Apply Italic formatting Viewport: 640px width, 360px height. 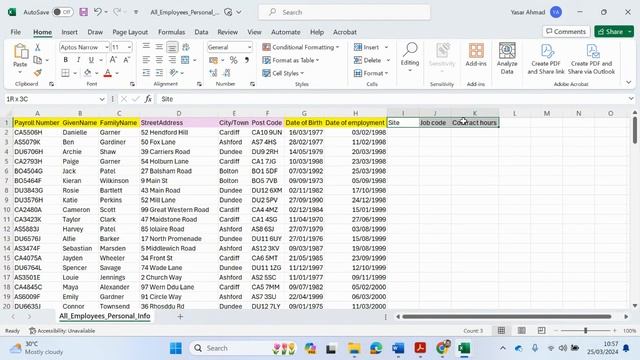tap(78, 60)
